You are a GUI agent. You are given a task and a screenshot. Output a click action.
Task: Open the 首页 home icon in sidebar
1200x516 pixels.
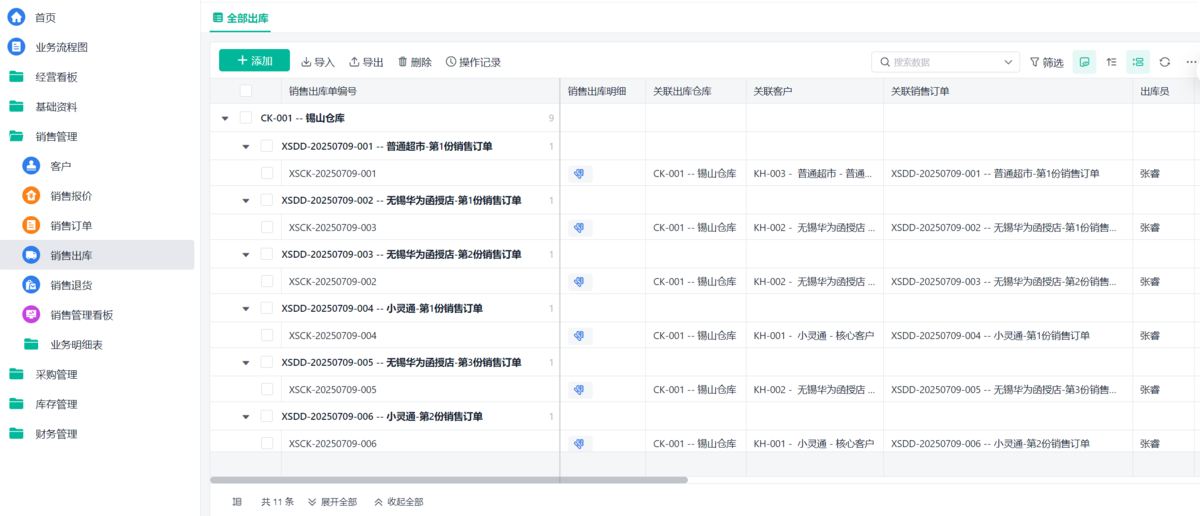pyautogui.click(x=16, y=17)
